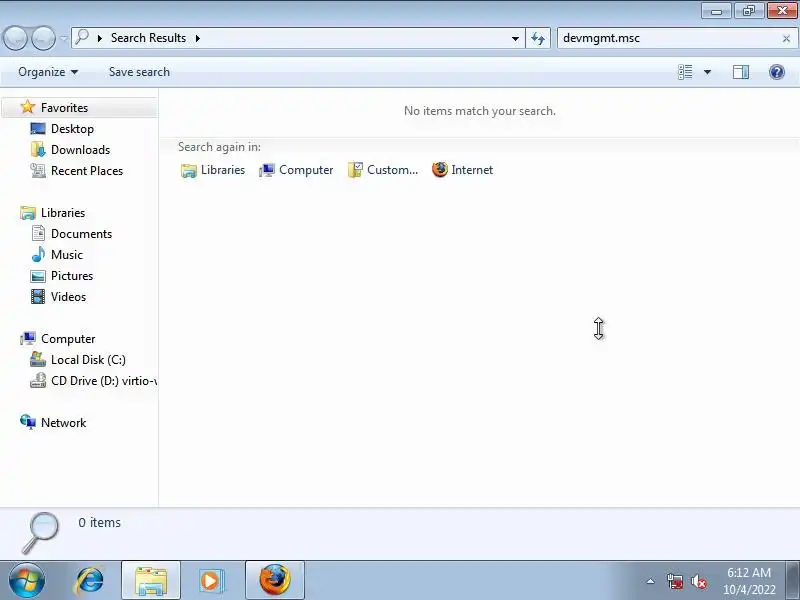Click the Libraries icon in navigation pane
Viewport: 800px width, 600px height.
tap(28, 213)
